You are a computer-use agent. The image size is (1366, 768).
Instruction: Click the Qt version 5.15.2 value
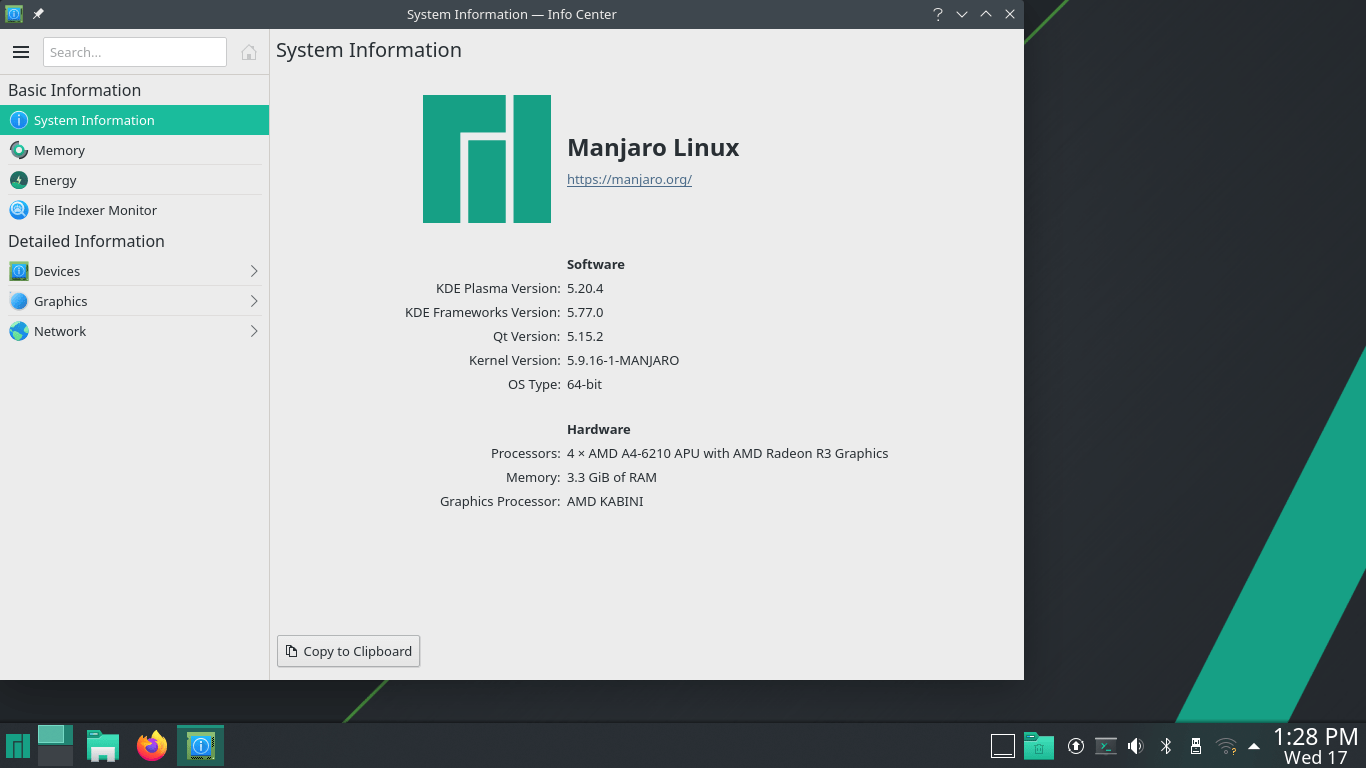tap(585, 336)
